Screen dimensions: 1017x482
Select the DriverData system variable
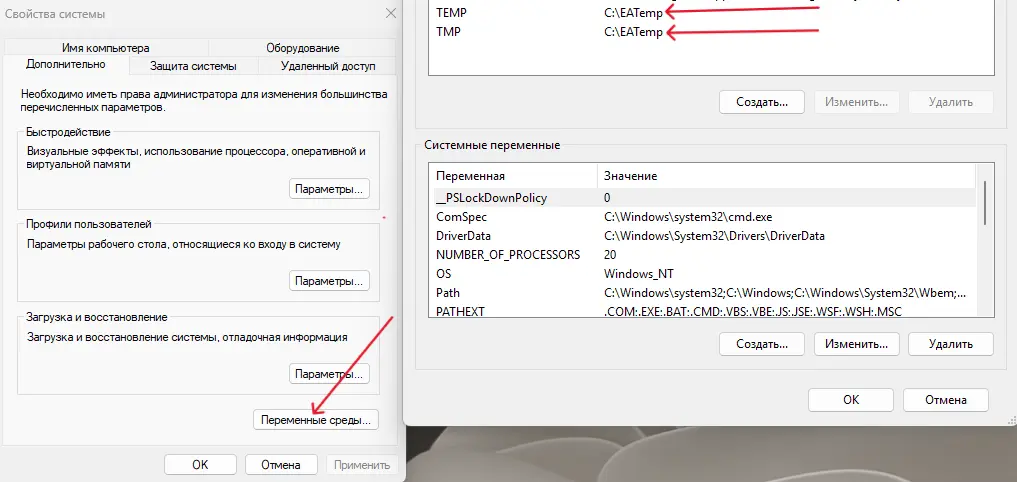coord(702,235)
